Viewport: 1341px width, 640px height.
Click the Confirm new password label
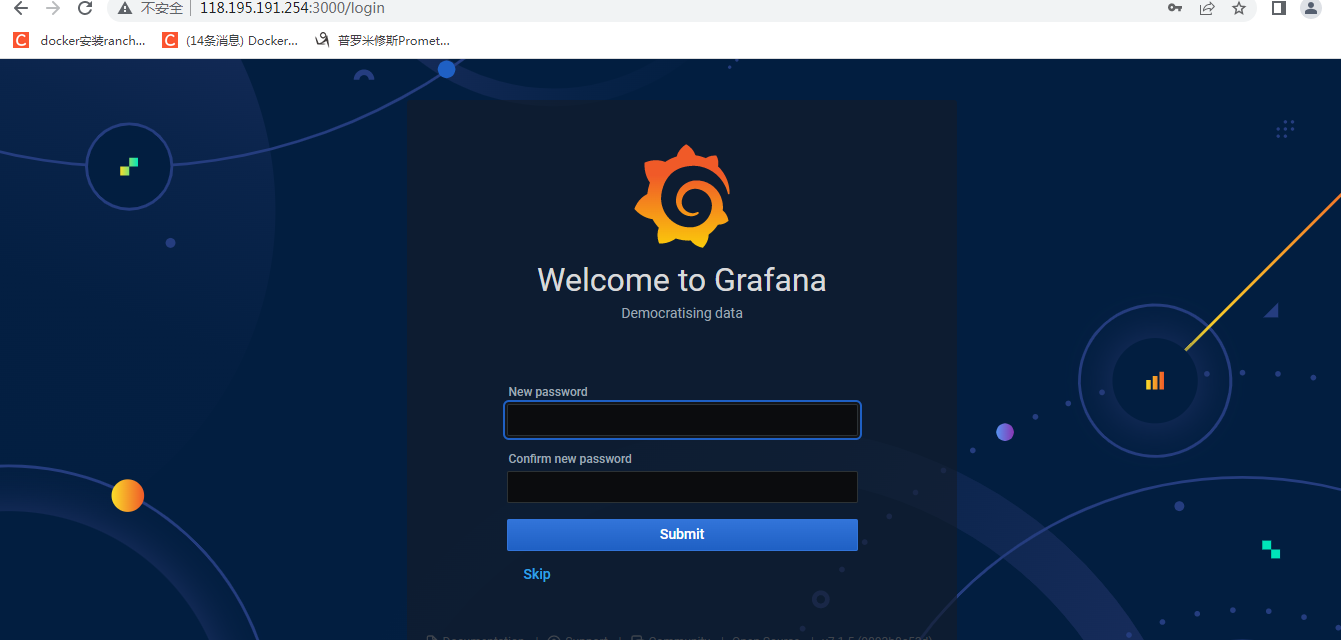(570, 459)
